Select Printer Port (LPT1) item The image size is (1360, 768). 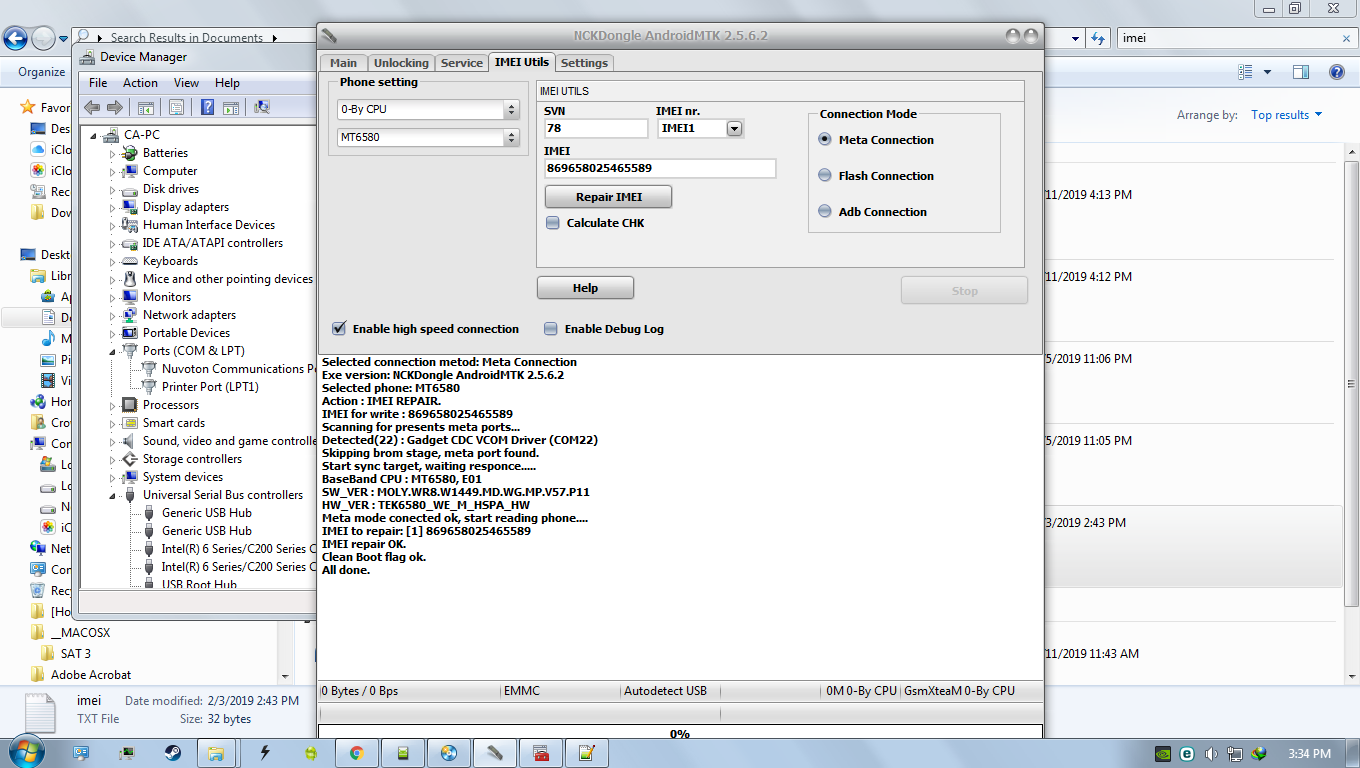[x=210, y=387]
